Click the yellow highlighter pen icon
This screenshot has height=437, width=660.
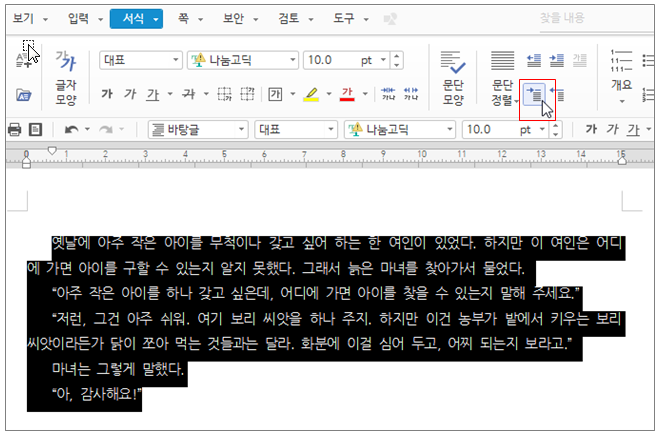point(311,94)
